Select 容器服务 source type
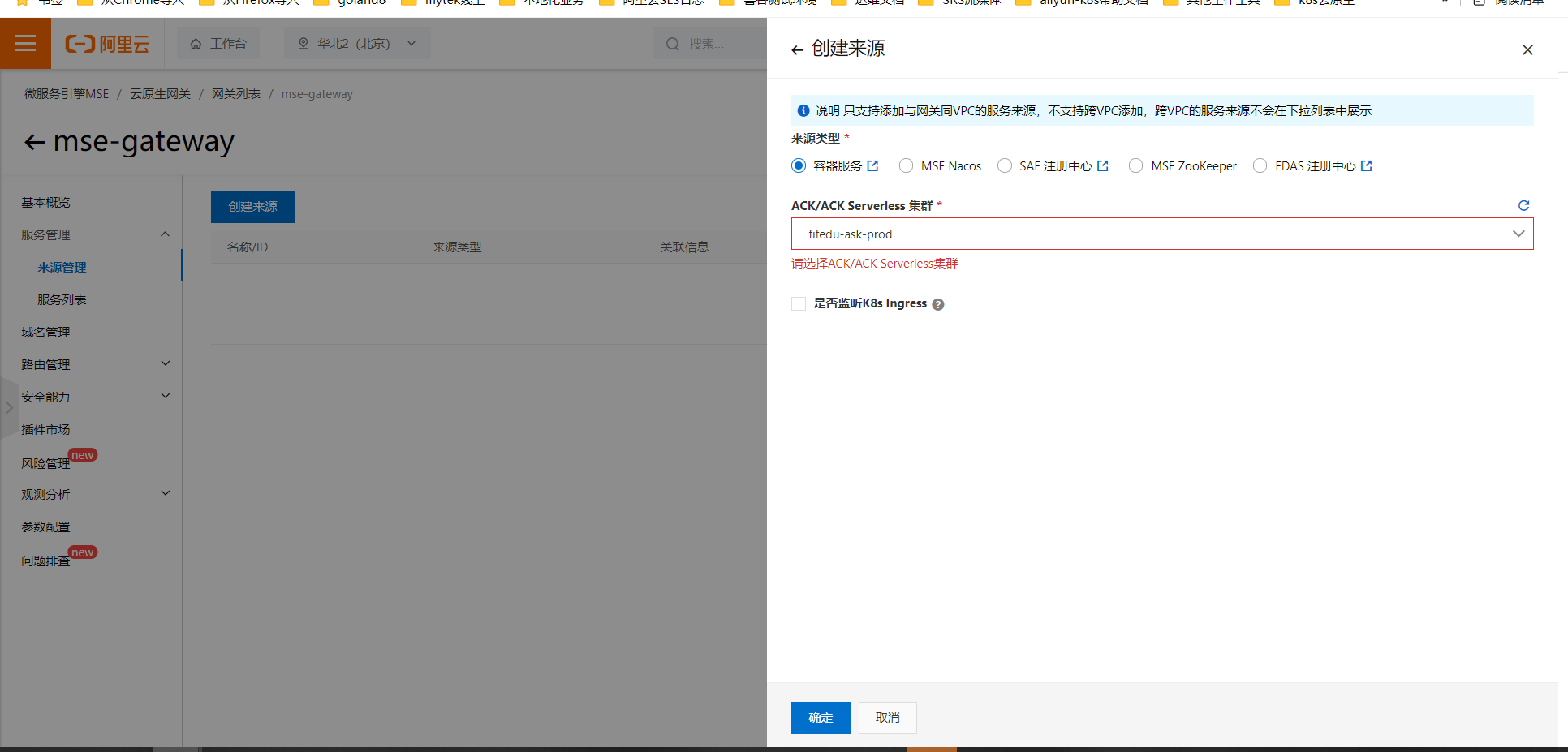 pos(799,165)
